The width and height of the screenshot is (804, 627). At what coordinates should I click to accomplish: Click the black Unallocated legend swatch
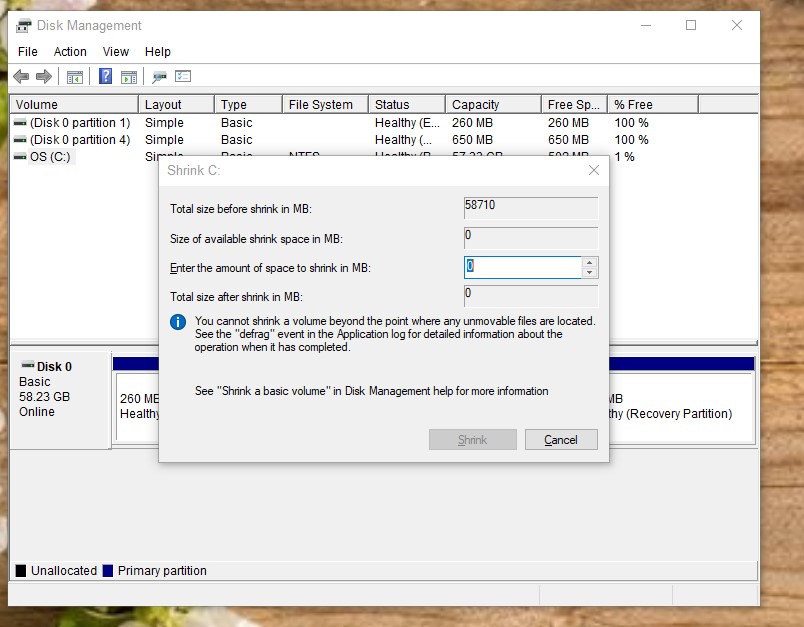coord(21,571)
